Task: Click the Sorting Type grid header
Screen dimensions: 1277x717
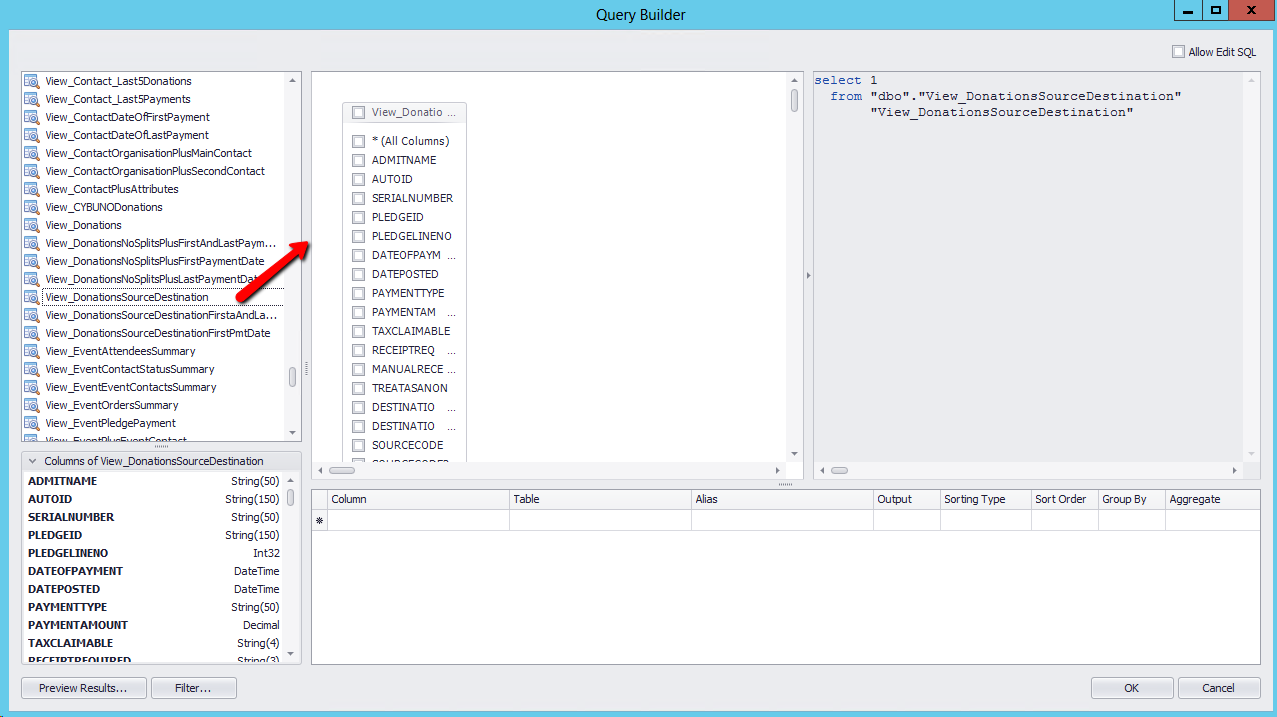Action: pos(985,499)
